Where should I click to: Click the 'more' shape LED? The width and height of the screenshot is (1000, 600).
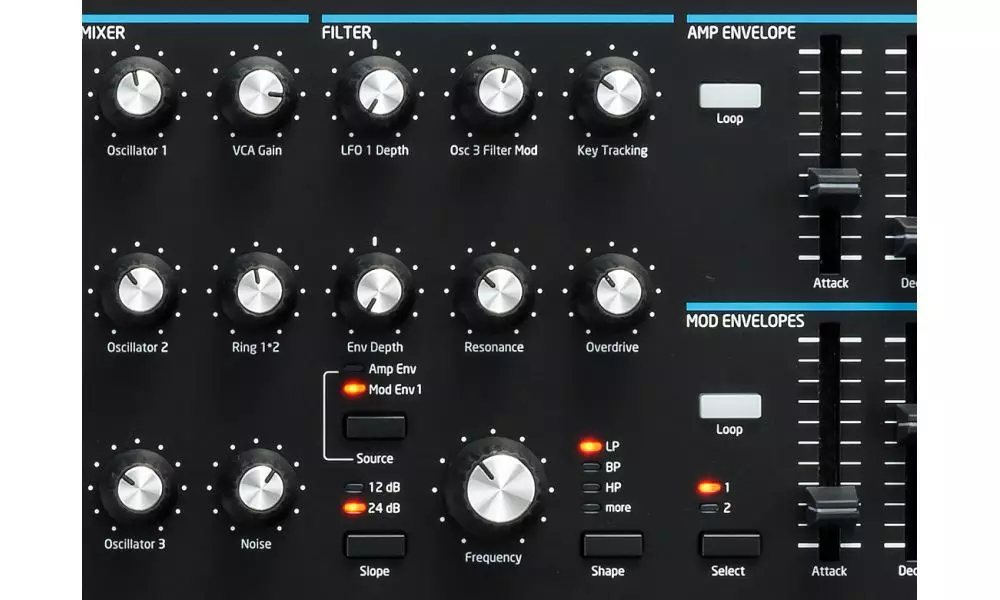point(592,508)
